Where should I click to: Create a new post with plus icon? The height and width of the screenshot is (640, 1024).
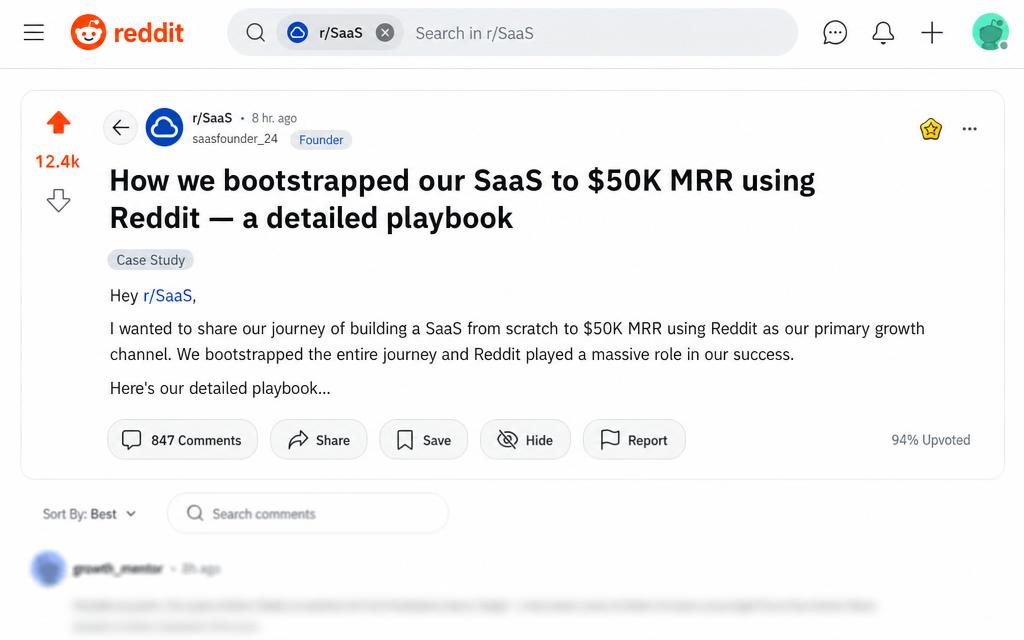click(932, 33)
